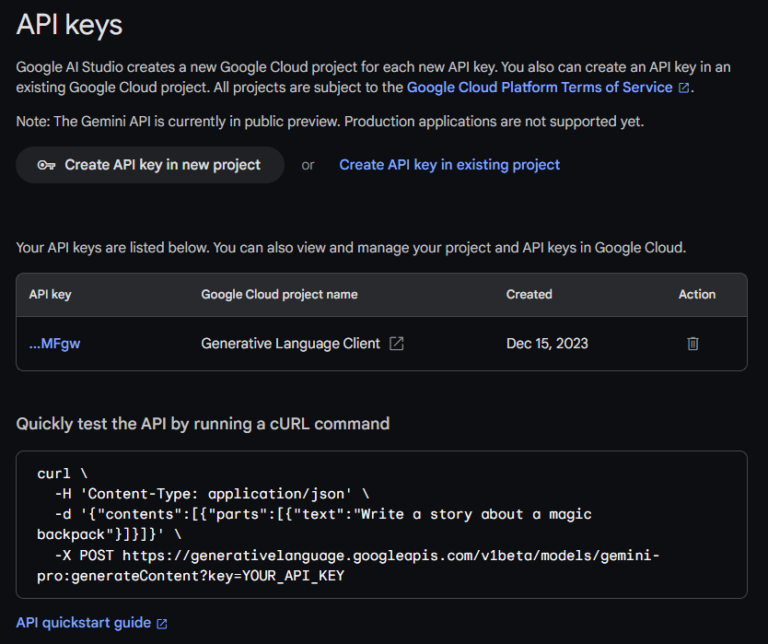768x644 pixels.
Task: Click the Google Cloud project name column header
Action: (279, 295)
